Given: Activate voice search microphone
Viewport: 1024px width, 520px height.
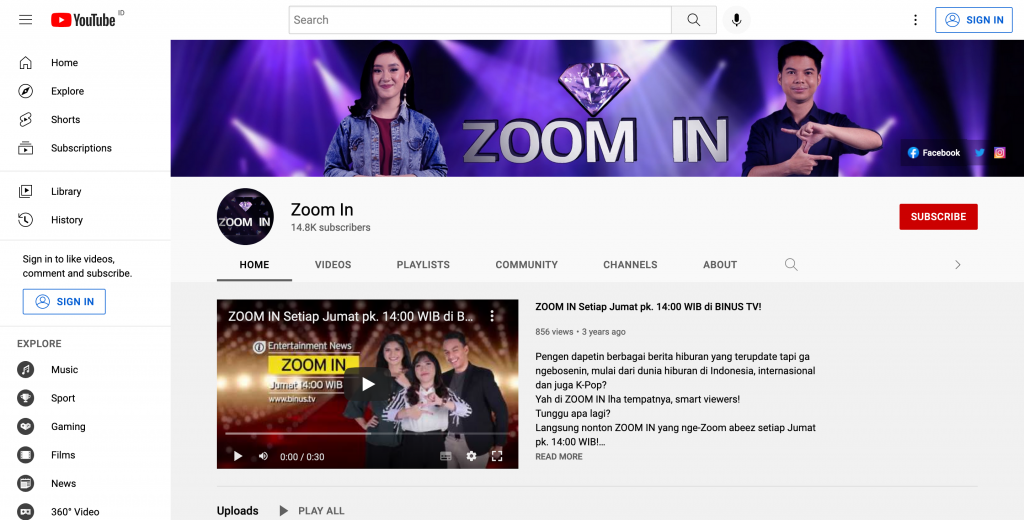Looking at the screenshot, I should point(736,20).
